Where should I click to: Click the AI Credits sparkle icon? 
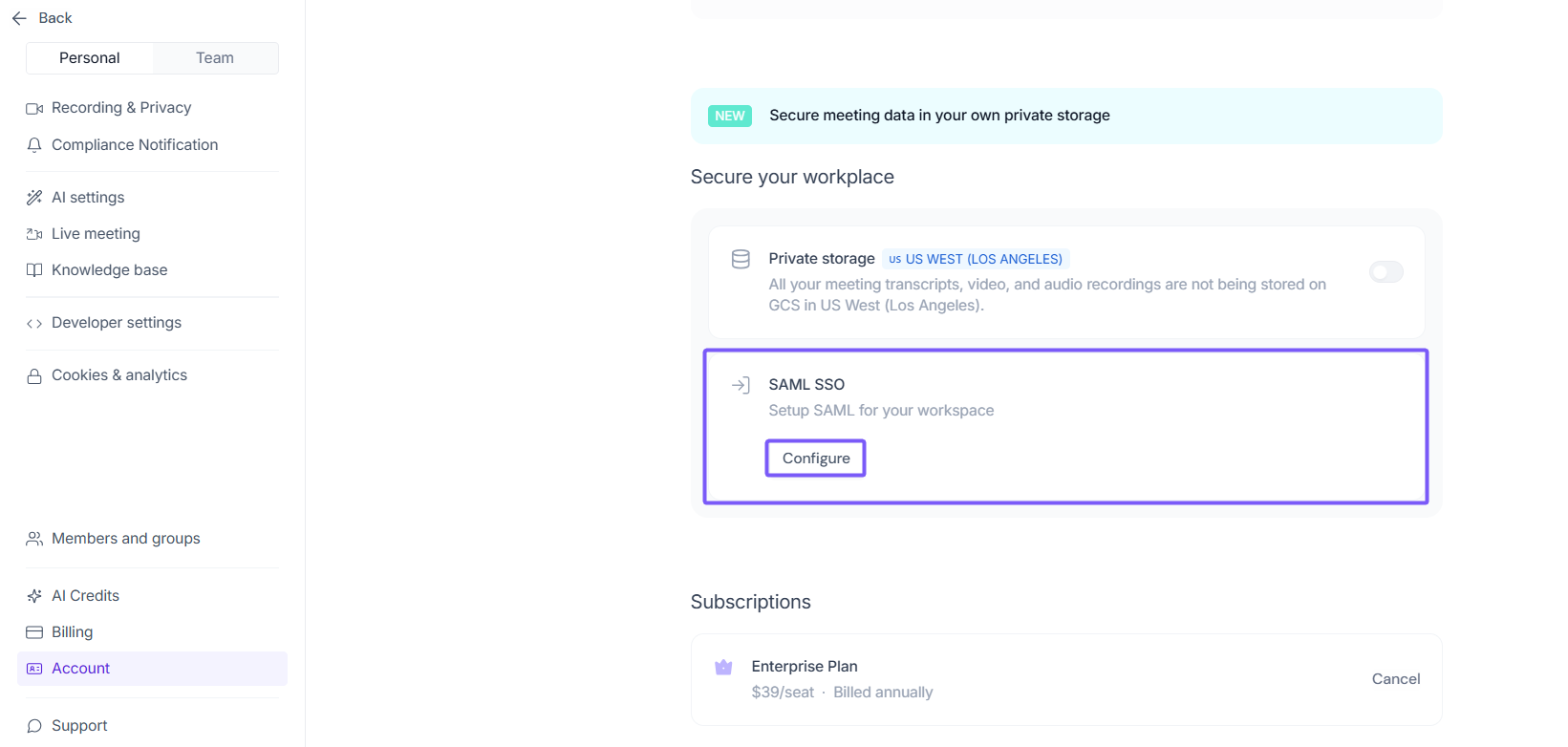[34, 596]
